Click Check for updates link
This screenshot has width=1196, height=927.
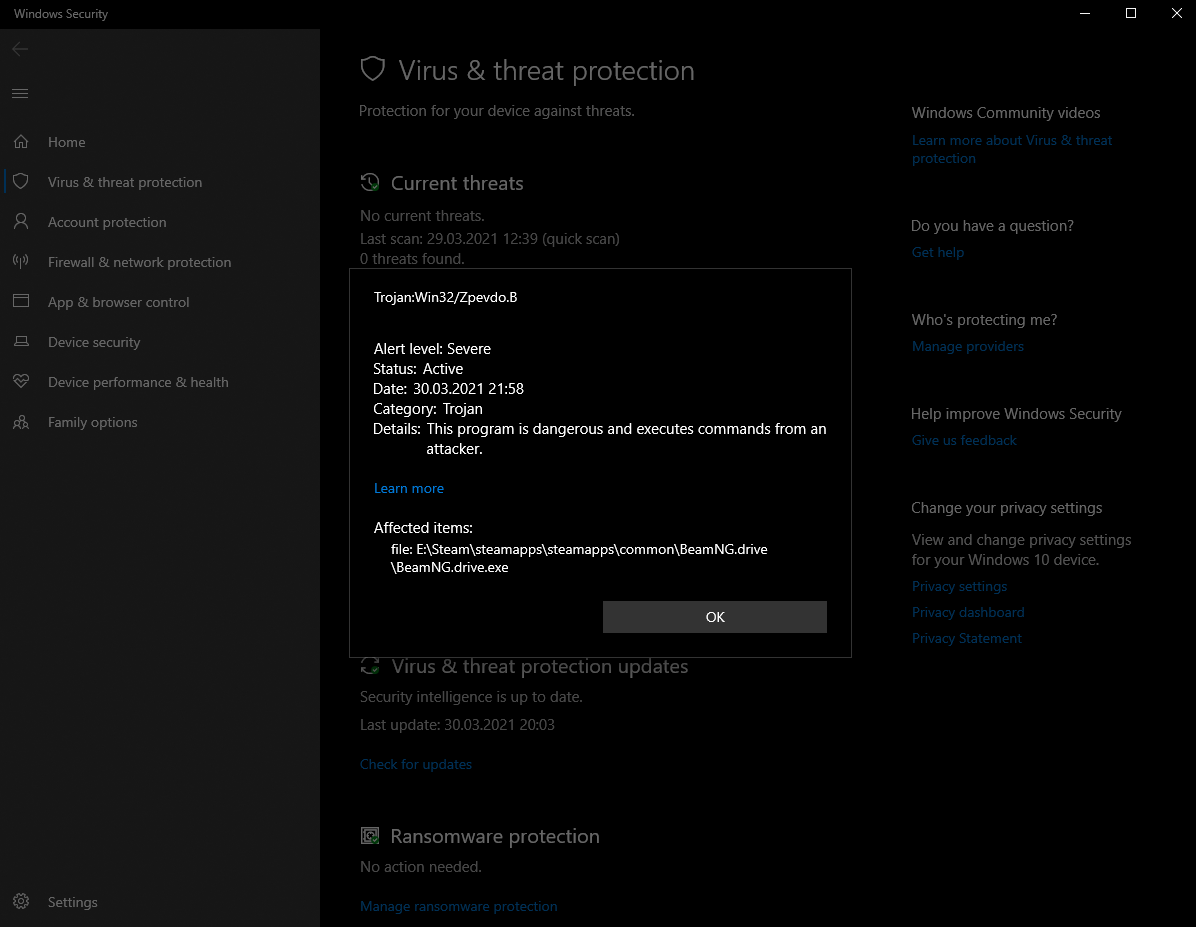pyautogui.click(x=416, y=764)
